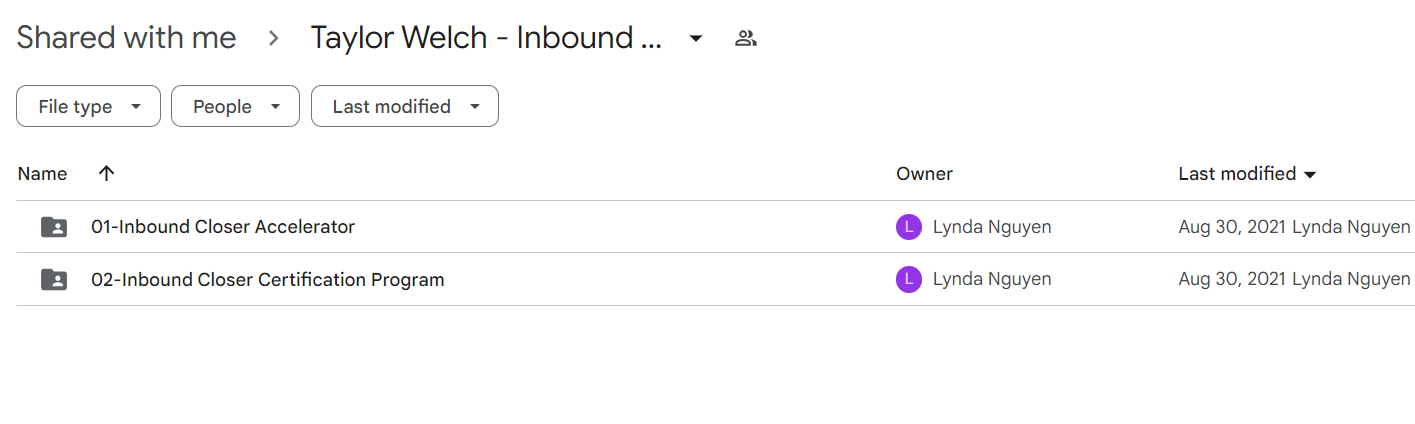Select the 01-Inbound Closer Accelerator folder name

tap(223, 227)
